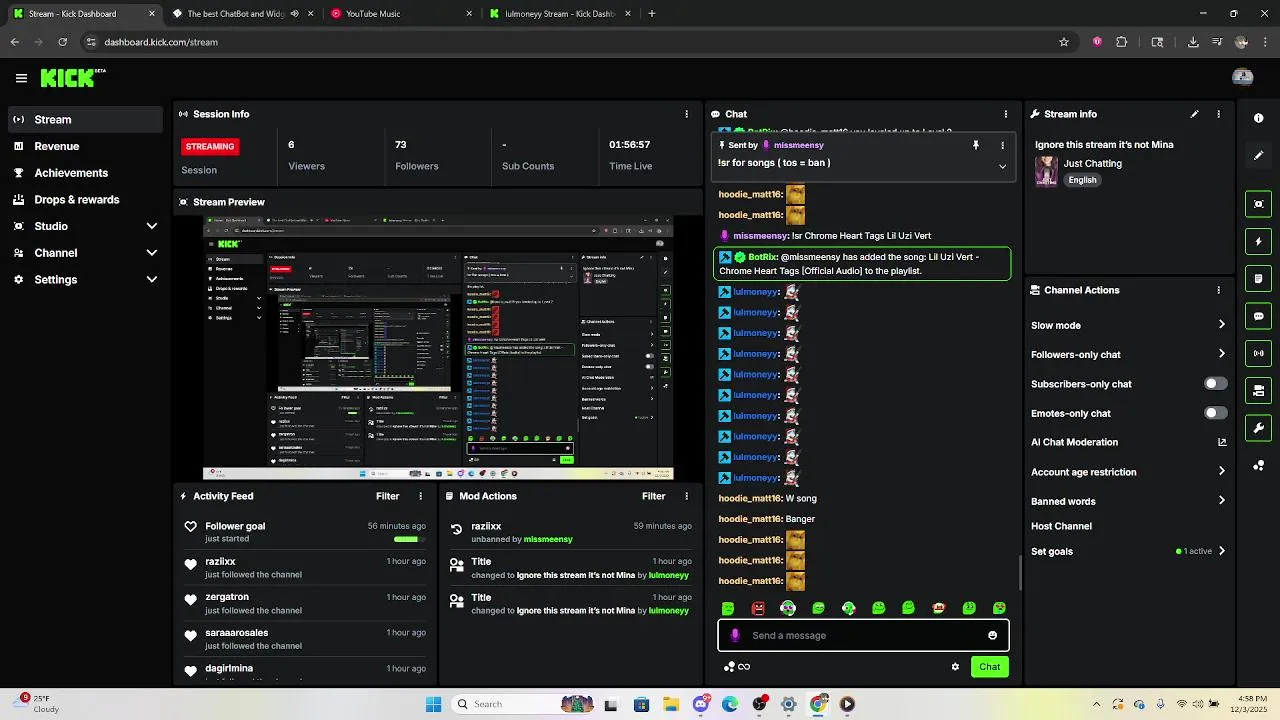Open the weather widget on the taskbar
This screenshot has width=1280, height=720.
pyautogui.click(x=40, y=704)
